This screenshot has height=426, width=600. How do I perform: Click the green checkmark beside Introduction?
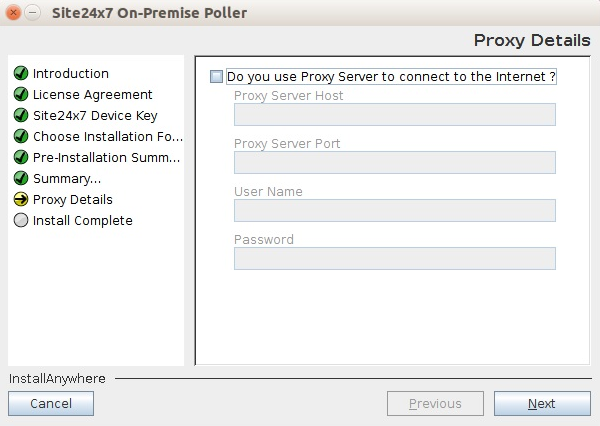20,74
